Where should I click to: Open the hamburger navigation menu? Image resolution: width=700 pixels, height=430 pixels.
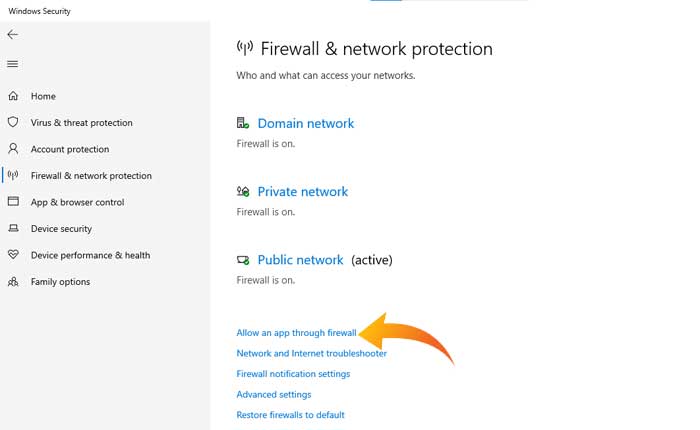(12, 64)
